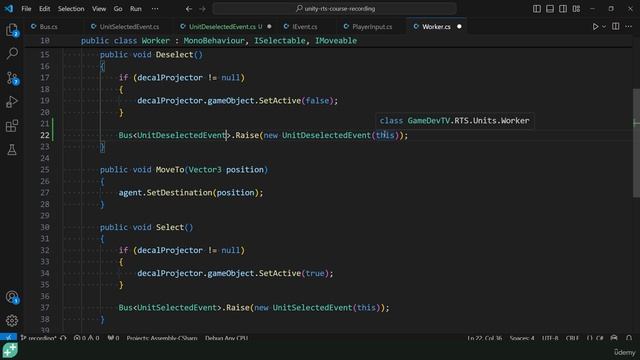Change indentation via Spaces: 4
Viewport: 640px width, 360px height.
pyautogui.click(x=522, y=338)
